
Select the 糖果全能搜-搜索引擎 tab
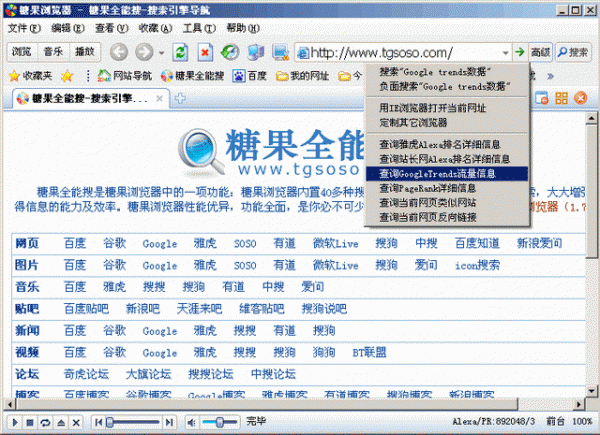[x=90, y=99]
